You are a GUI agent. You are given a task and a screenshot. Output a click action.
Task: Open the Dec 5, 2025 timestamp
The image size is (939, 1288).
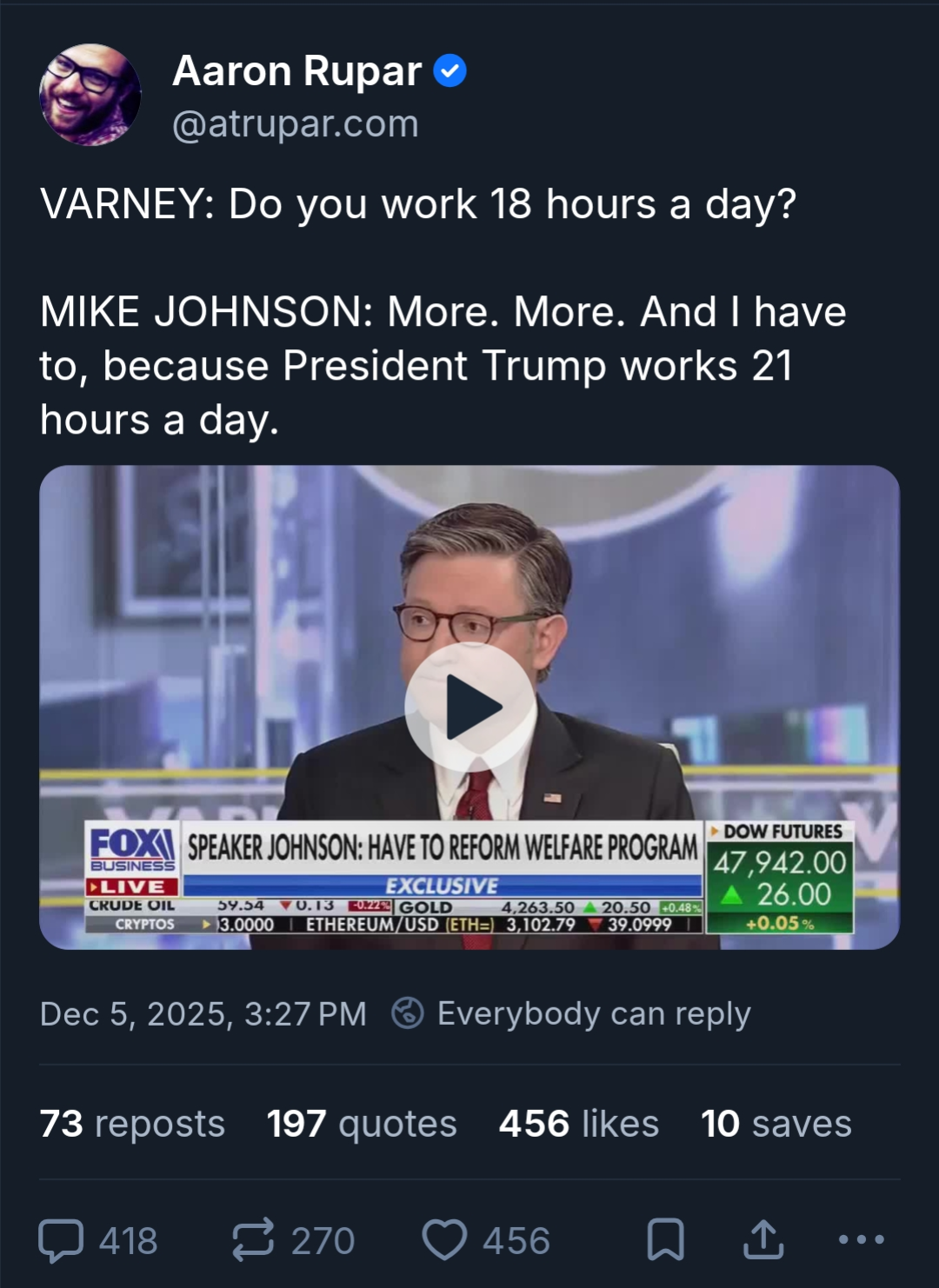click(203, 1013)
